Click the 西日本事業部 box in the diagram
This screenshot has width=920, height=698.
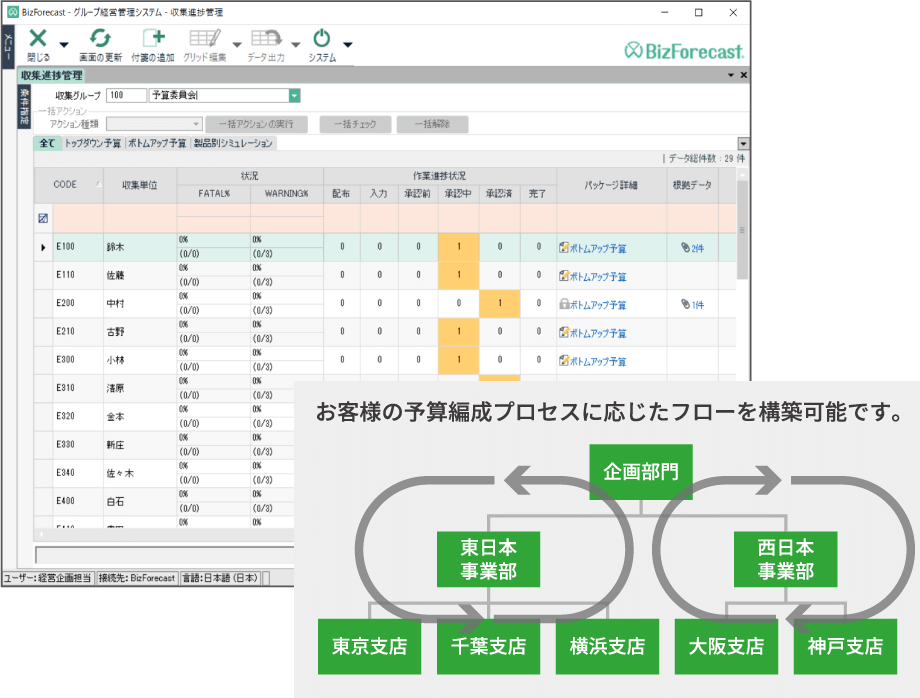(x=786, y=559)
